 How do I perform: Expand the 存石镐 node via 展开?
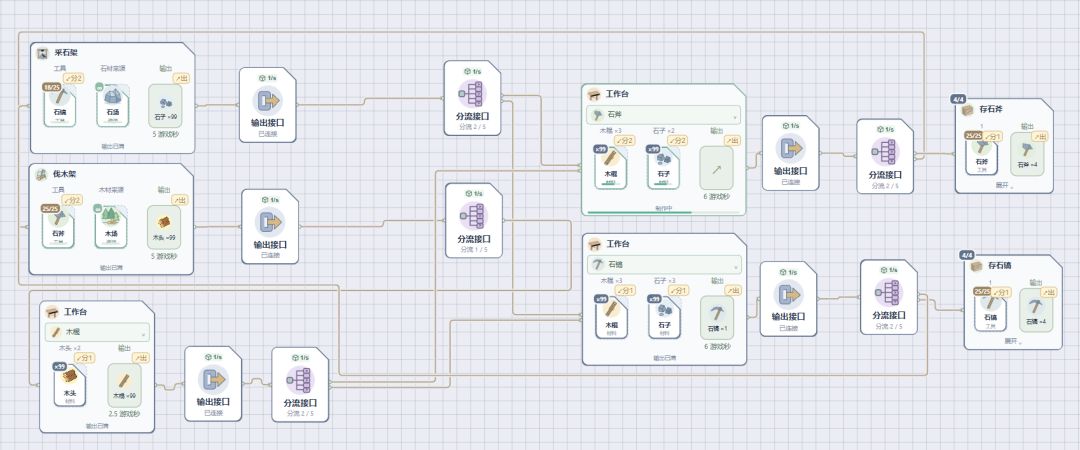1012,342
